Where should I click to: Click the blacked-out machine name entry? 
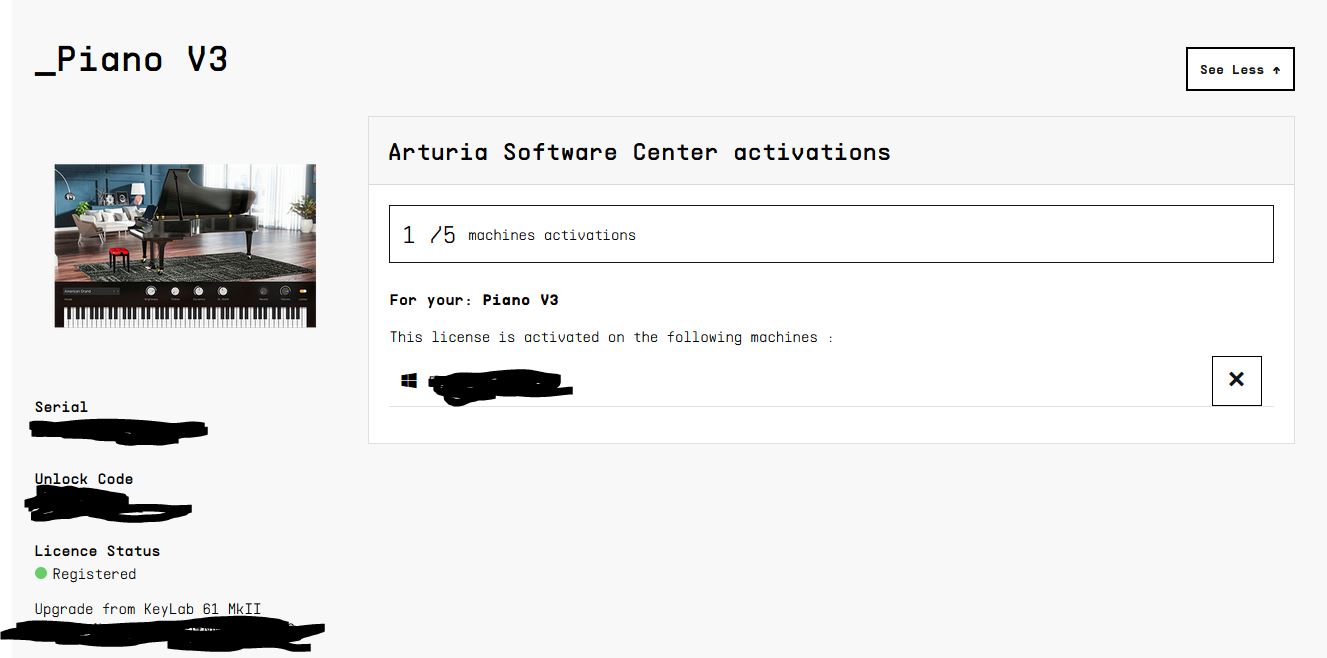(x=500, y=386)
